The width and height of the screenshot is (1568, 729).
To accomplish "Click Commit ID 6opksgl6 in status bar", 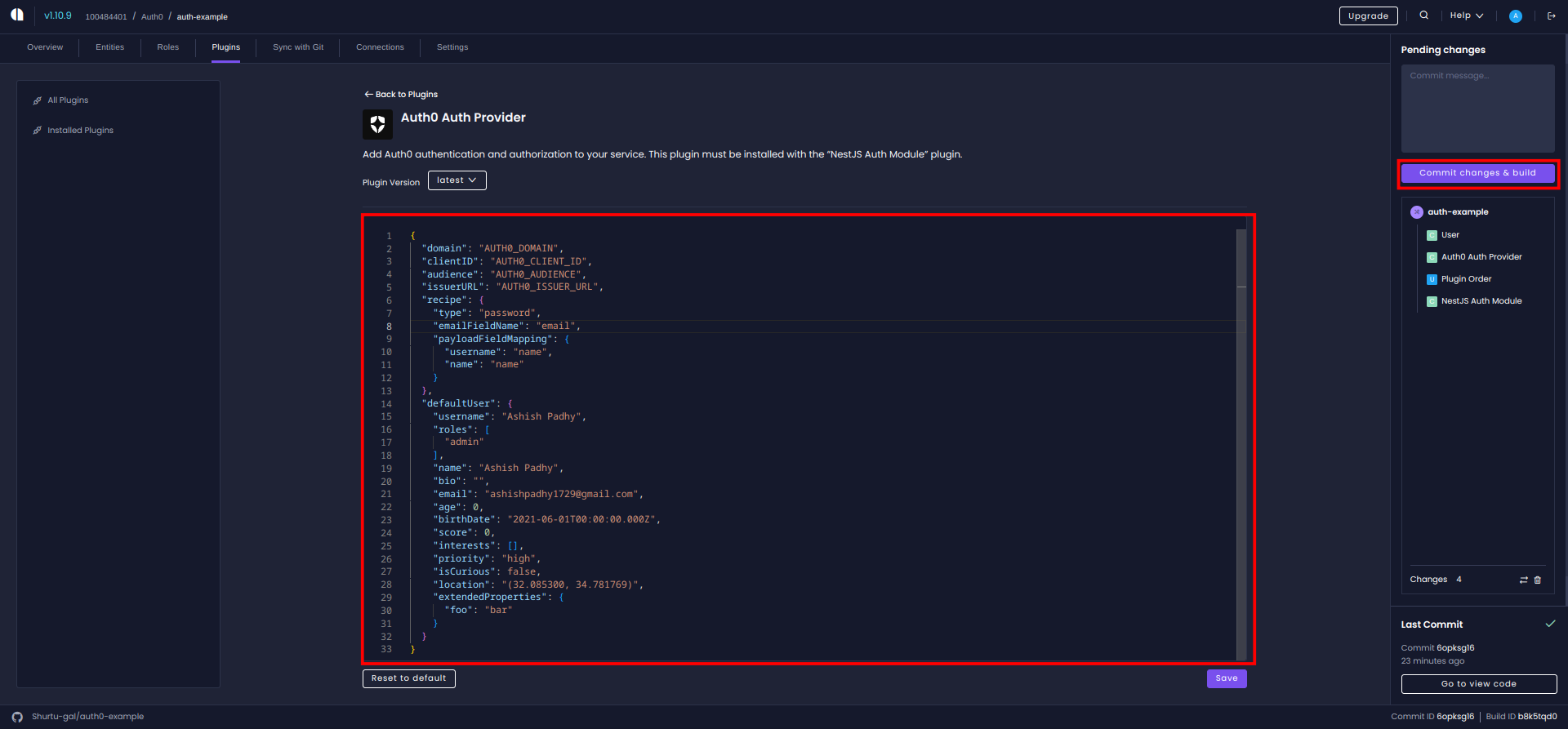I will [x=1432, y=717].
